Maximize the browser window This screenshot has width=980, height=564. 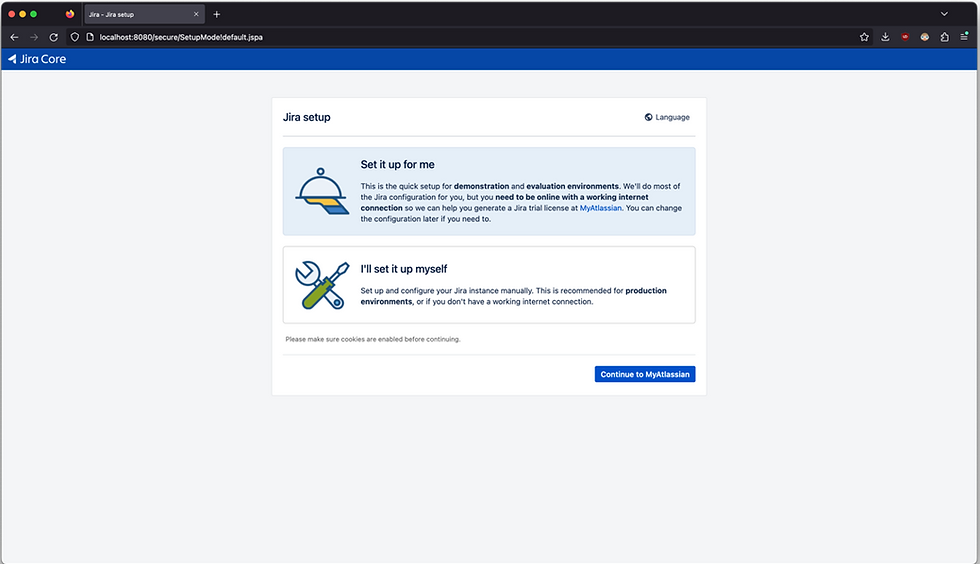[x=34, y=14]
